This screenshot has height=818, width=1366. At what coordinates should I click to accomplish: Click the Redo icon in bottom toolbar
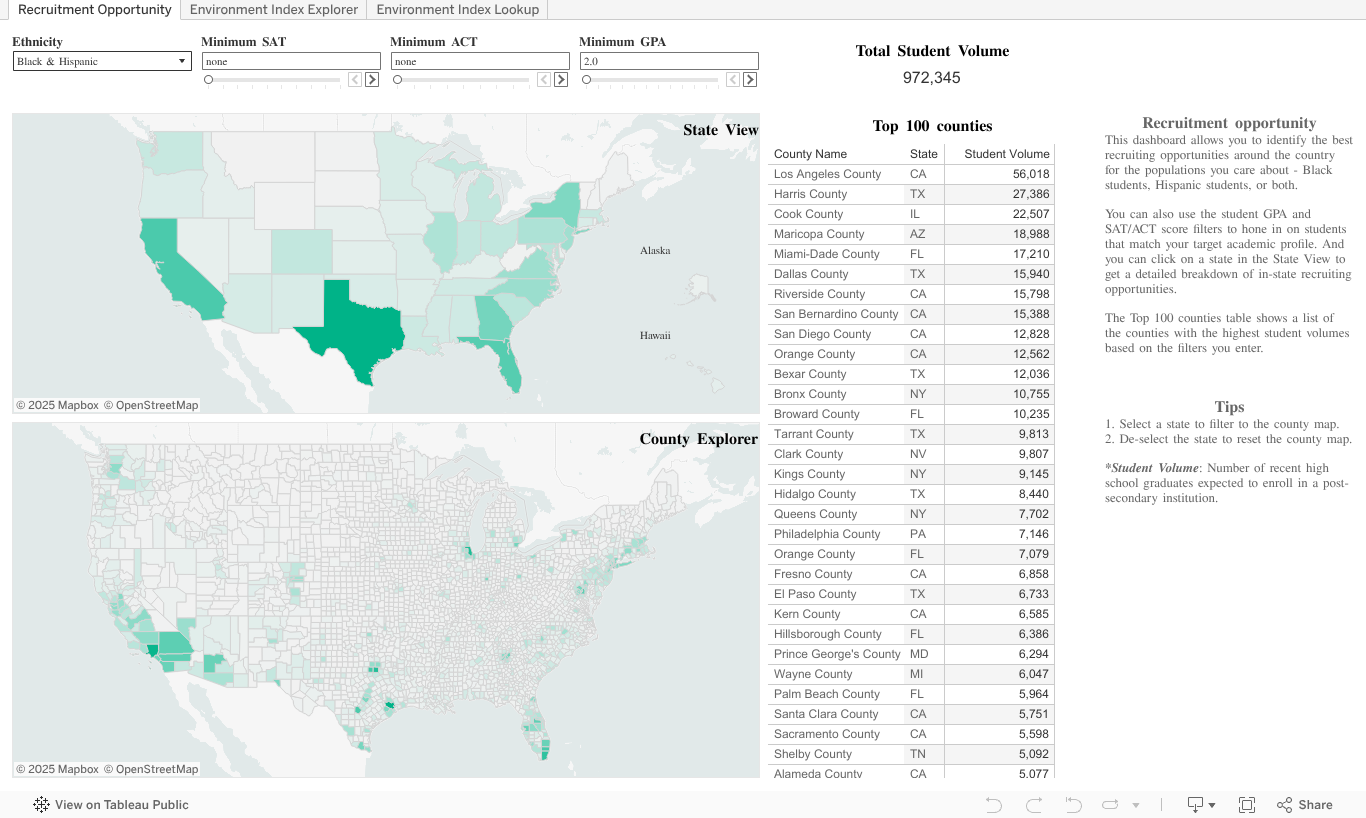click(1034, 805)
